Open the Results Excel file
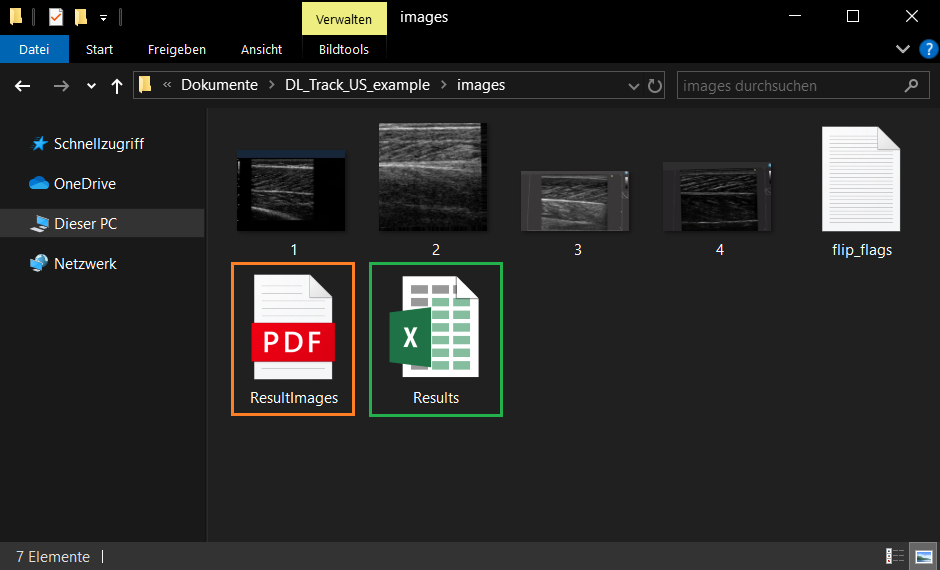This screenshot has height=570, width=940. 435,338
